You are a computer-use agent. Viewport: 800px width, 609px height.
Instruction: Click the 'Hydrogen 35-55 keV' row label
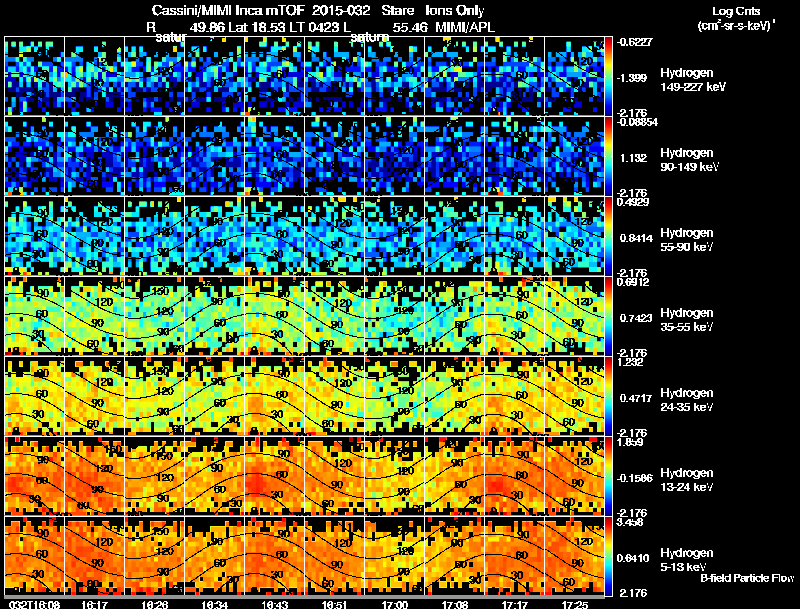tap(687, 320)
